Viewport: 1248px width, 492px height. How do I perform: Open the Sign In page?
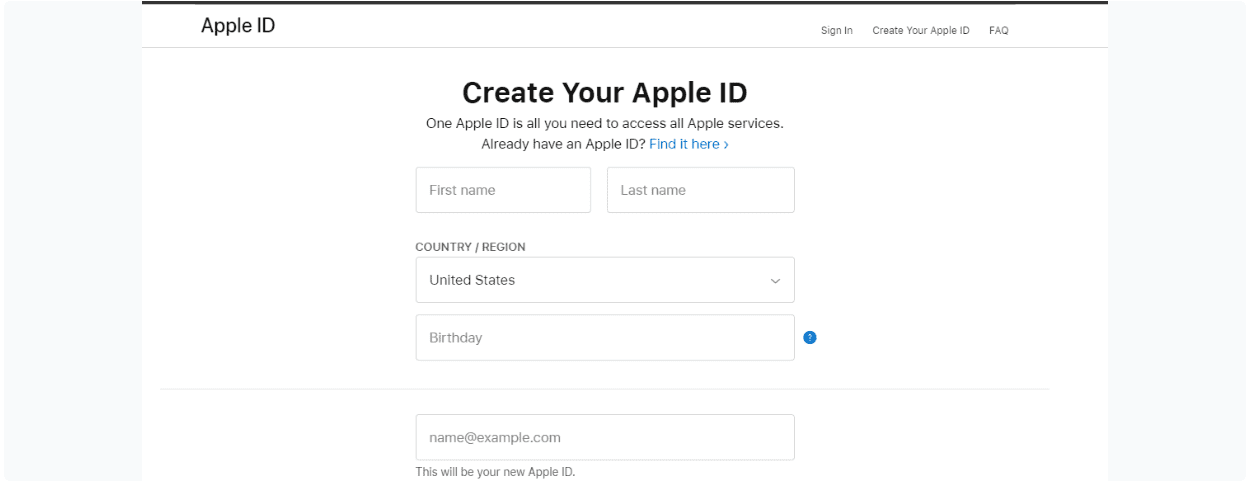(x=837, y=31)
